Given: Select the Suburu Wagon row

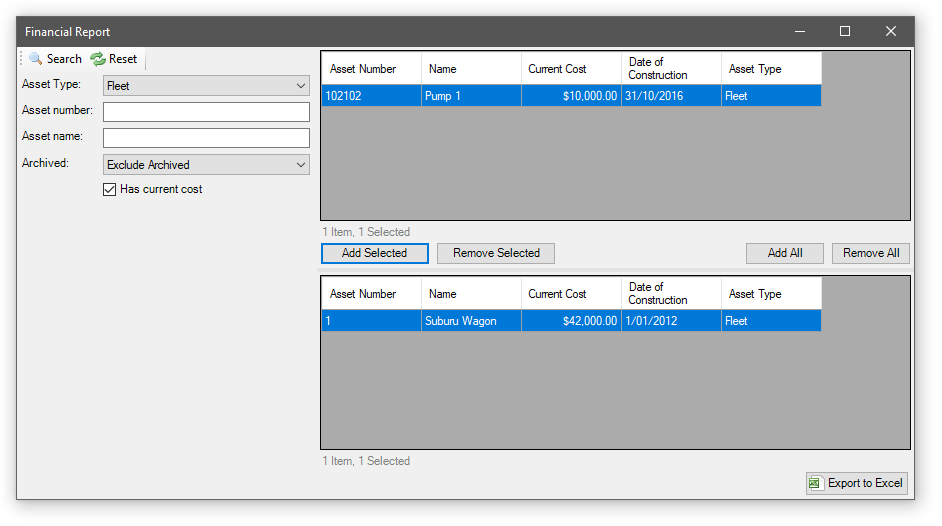Looking at the screenshot, I should [470, 321].
